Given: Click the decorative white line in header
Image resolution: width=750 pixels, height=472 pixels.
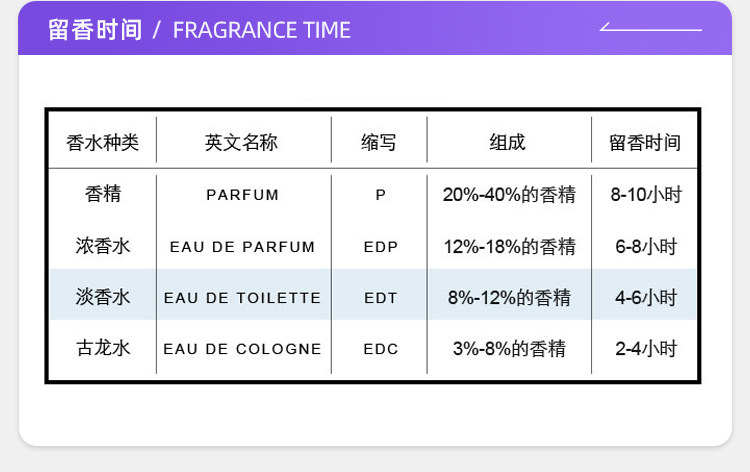Looking at the screenshot, I should point(650,28).
